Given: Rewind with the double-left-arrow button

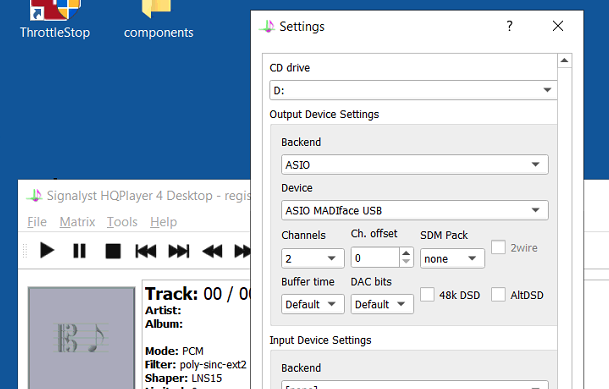Looking at the screenshot, I should tap(212, 251).
